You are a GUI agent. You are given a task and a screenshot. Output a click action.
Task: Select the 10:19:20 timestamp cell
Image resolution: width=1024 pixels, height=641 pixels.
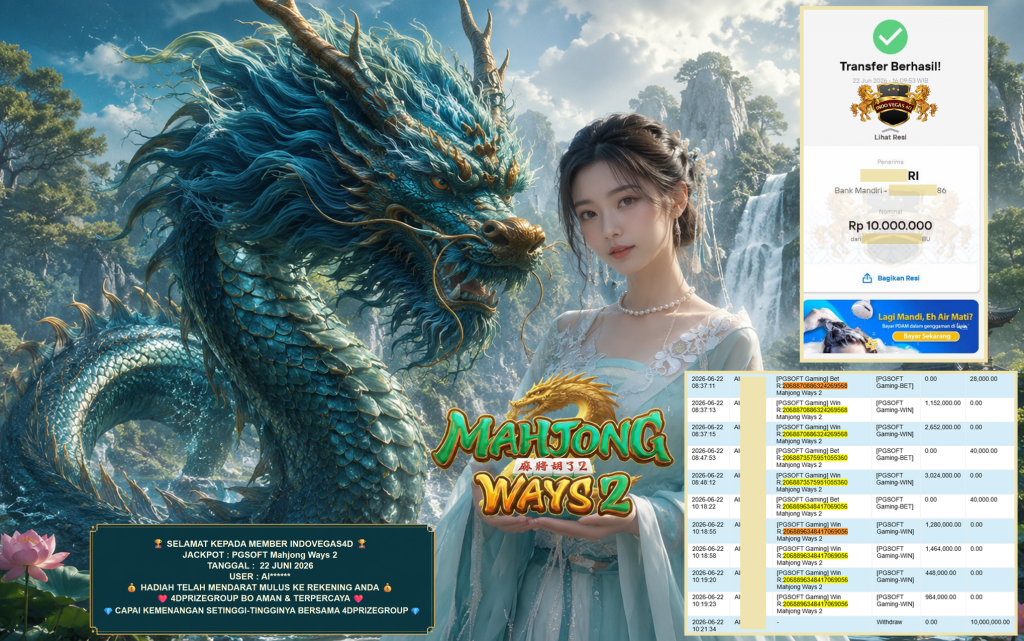[707, 576]
